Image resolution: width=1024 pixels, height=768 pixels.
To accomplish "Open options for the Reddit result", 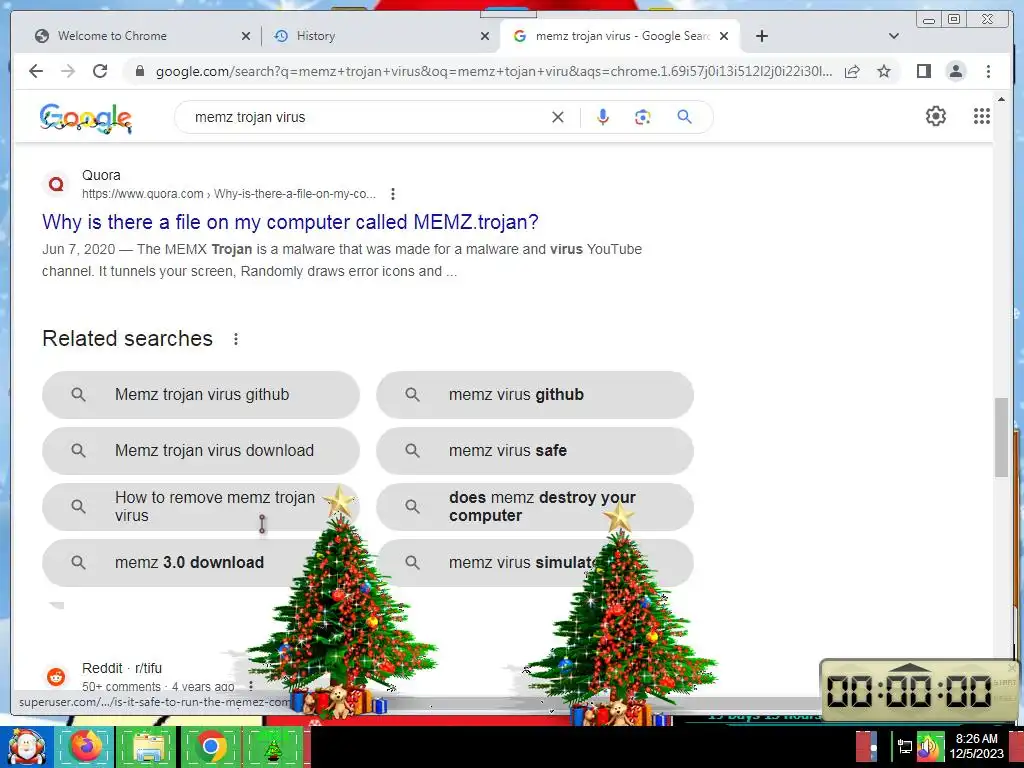I will click(251, 686).
